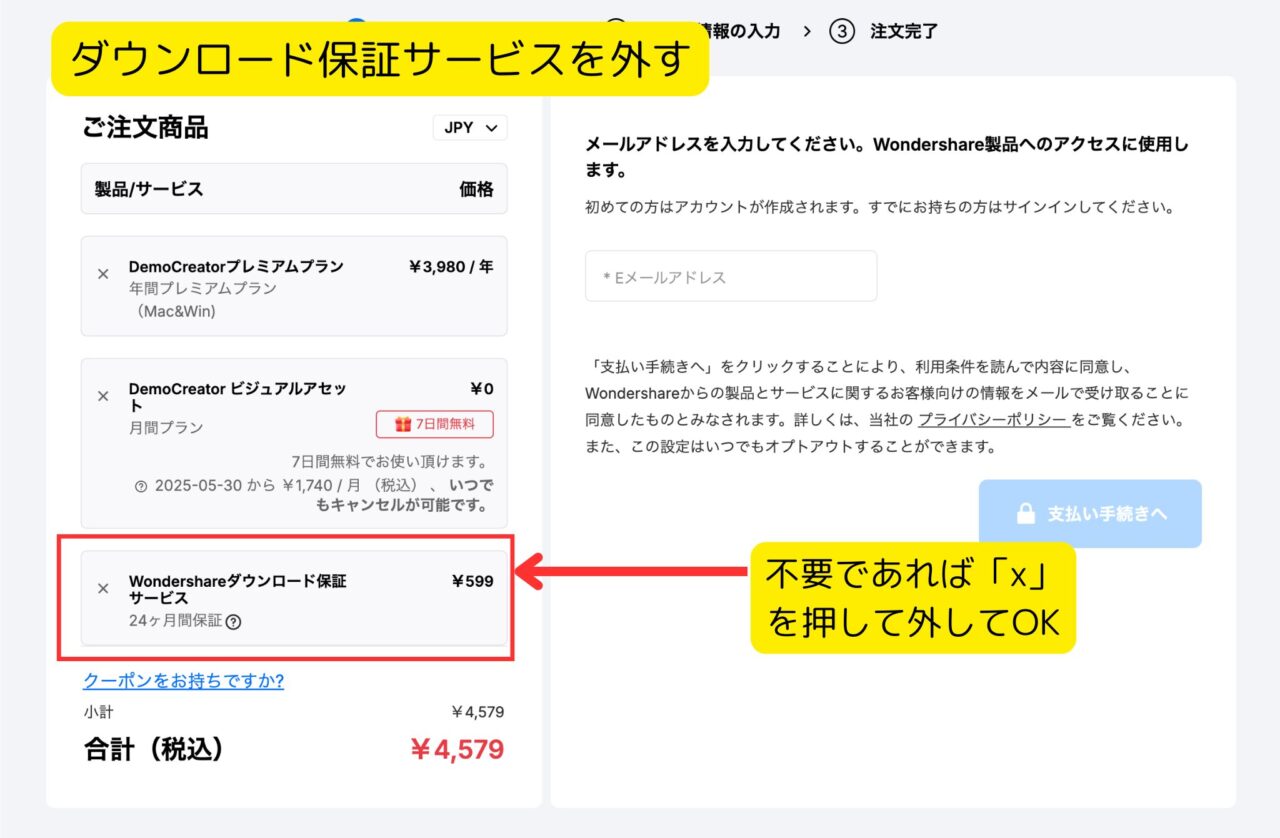This screenshot has height=838, width=1280.
Task: Remove DemoCreator ビジュアルアセット with its x icon
Action: pyautogui.click(x=103, y=396)
